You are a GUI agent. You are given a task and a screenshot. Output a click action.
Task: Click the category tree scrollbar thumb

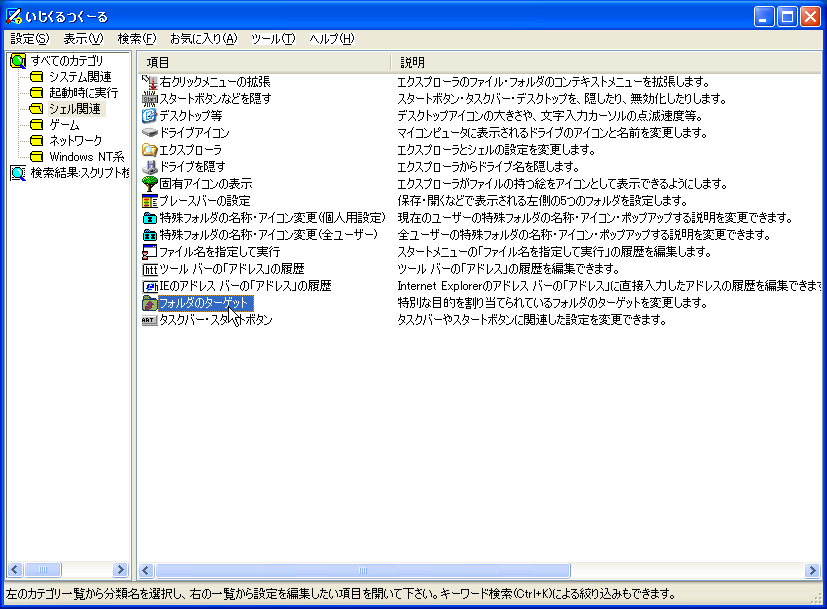tap(43, 569)
